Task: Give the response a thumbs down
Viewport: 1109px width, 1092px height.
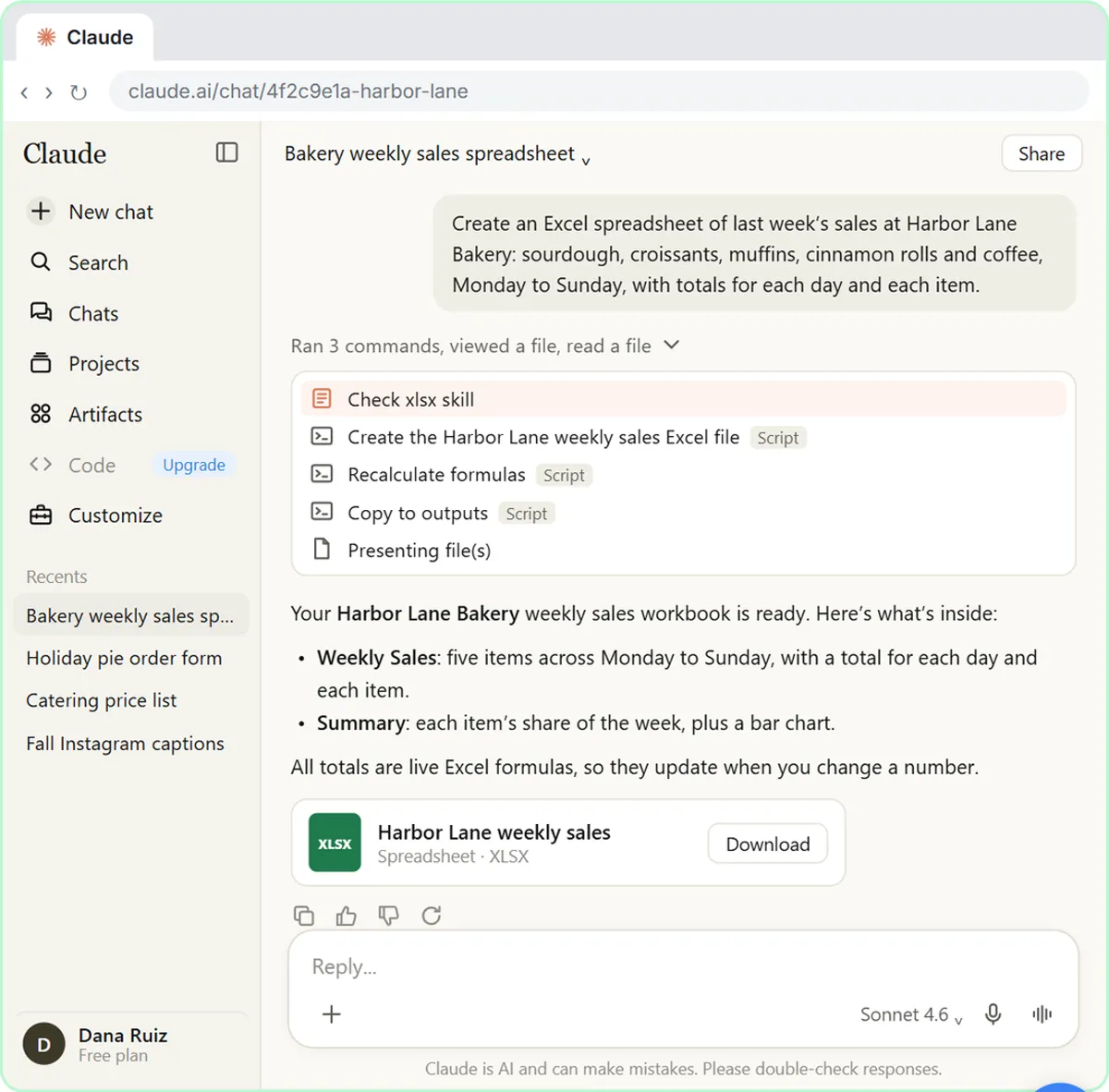Action: [x=389, y=916]
